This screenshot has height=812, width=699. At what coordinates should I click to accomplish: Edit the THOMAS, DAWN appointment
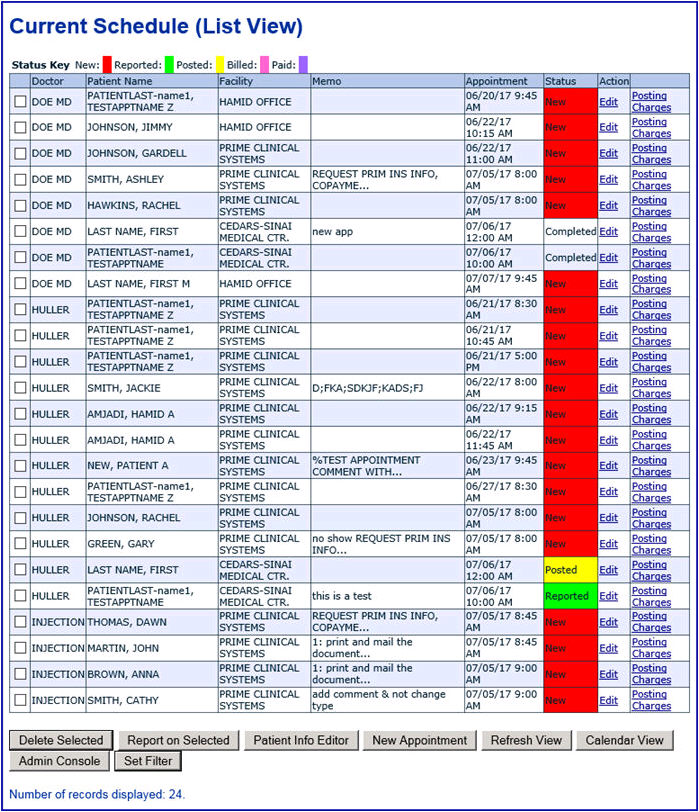point(608,622)
